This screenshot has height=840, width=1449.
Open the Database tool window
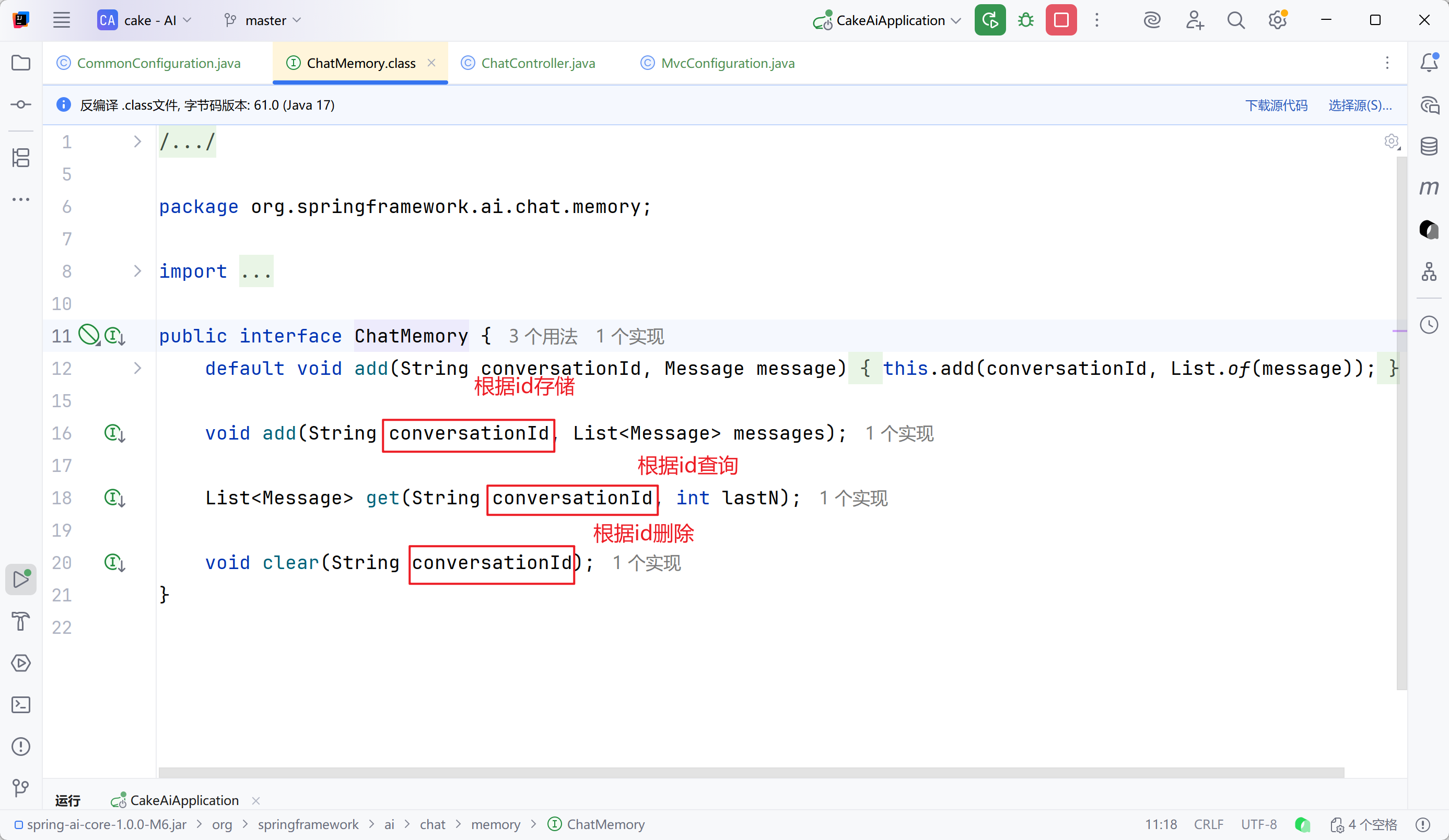(x=1429, y=147)
